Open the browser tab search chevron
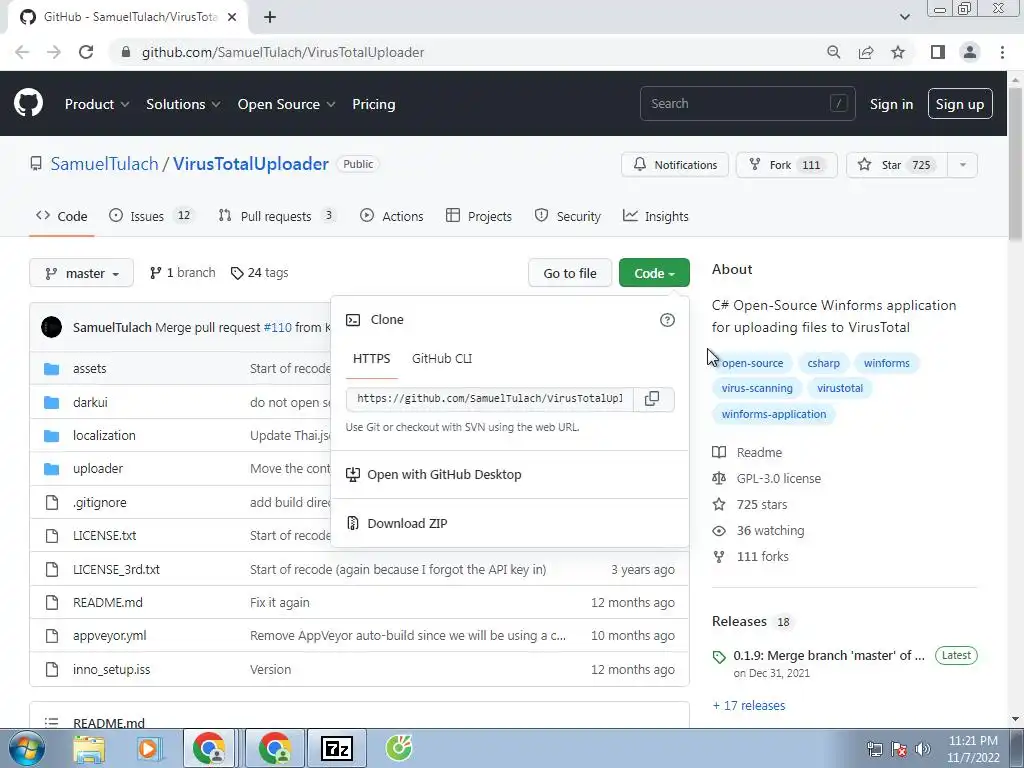The image size is (1024, 768). [x=904, y=17]
